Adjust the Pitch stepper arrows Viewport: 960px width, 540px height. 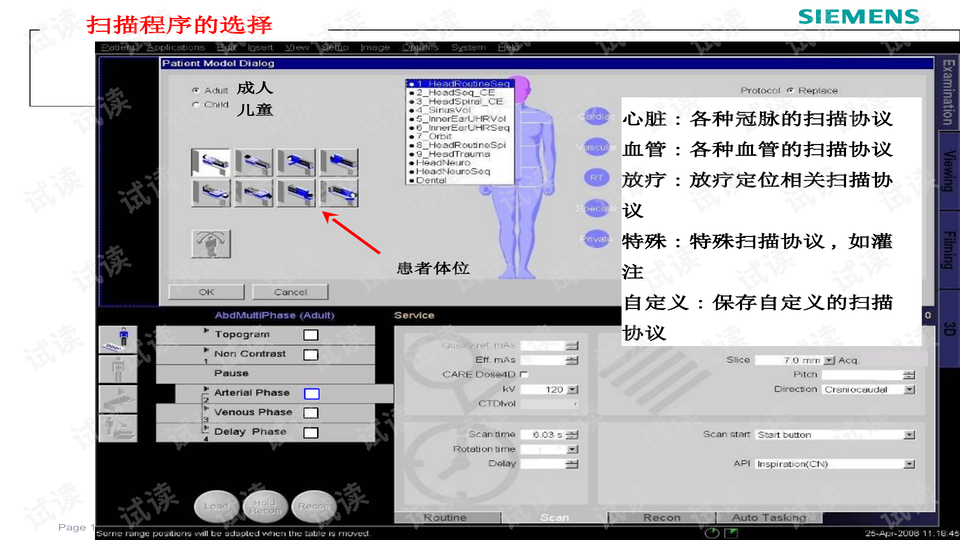(x=910, y=375)
